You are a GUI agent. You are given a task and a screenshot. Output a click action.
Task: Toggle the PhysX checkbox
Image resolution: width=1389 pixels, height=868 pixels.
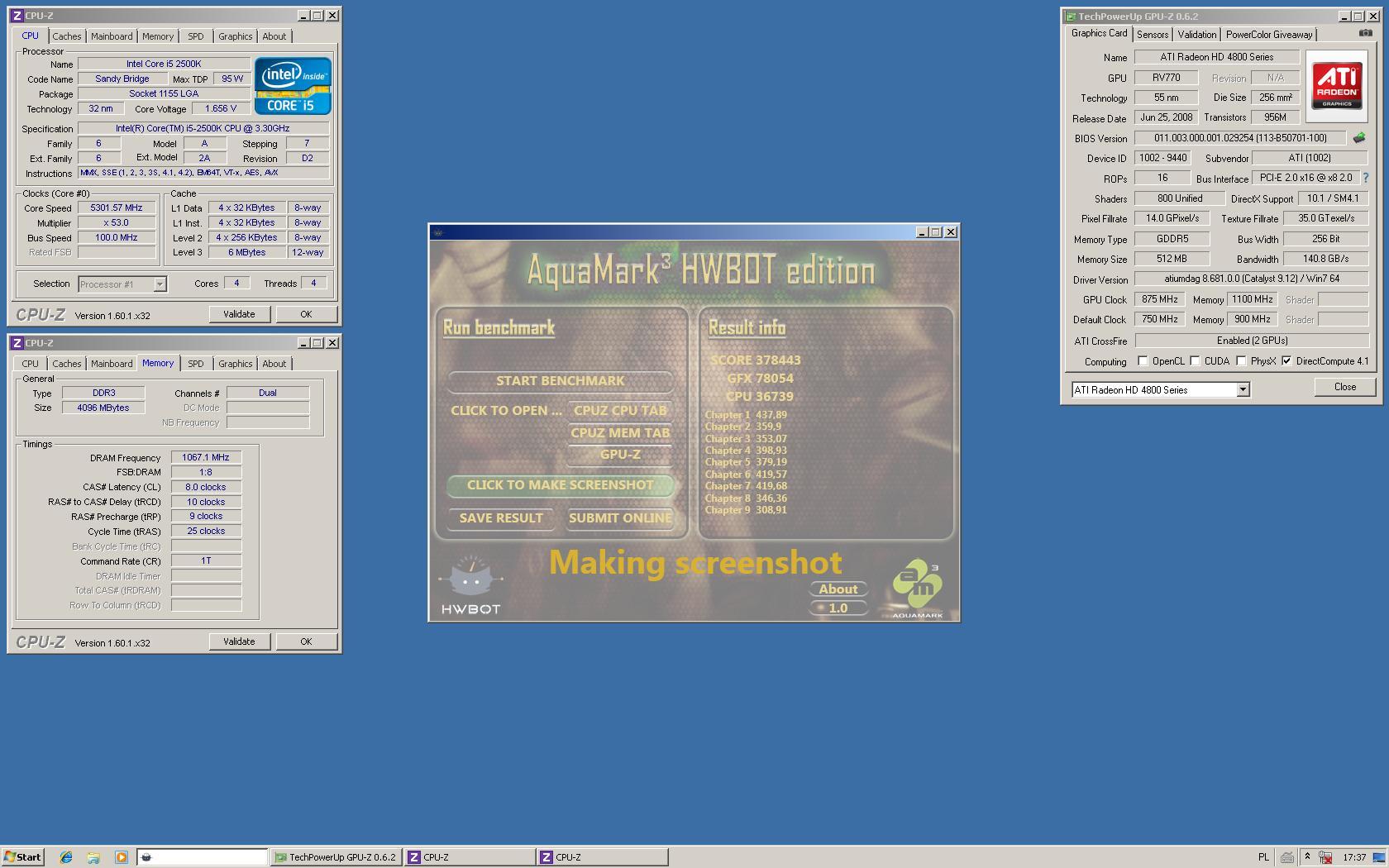tap(1241, 361)
